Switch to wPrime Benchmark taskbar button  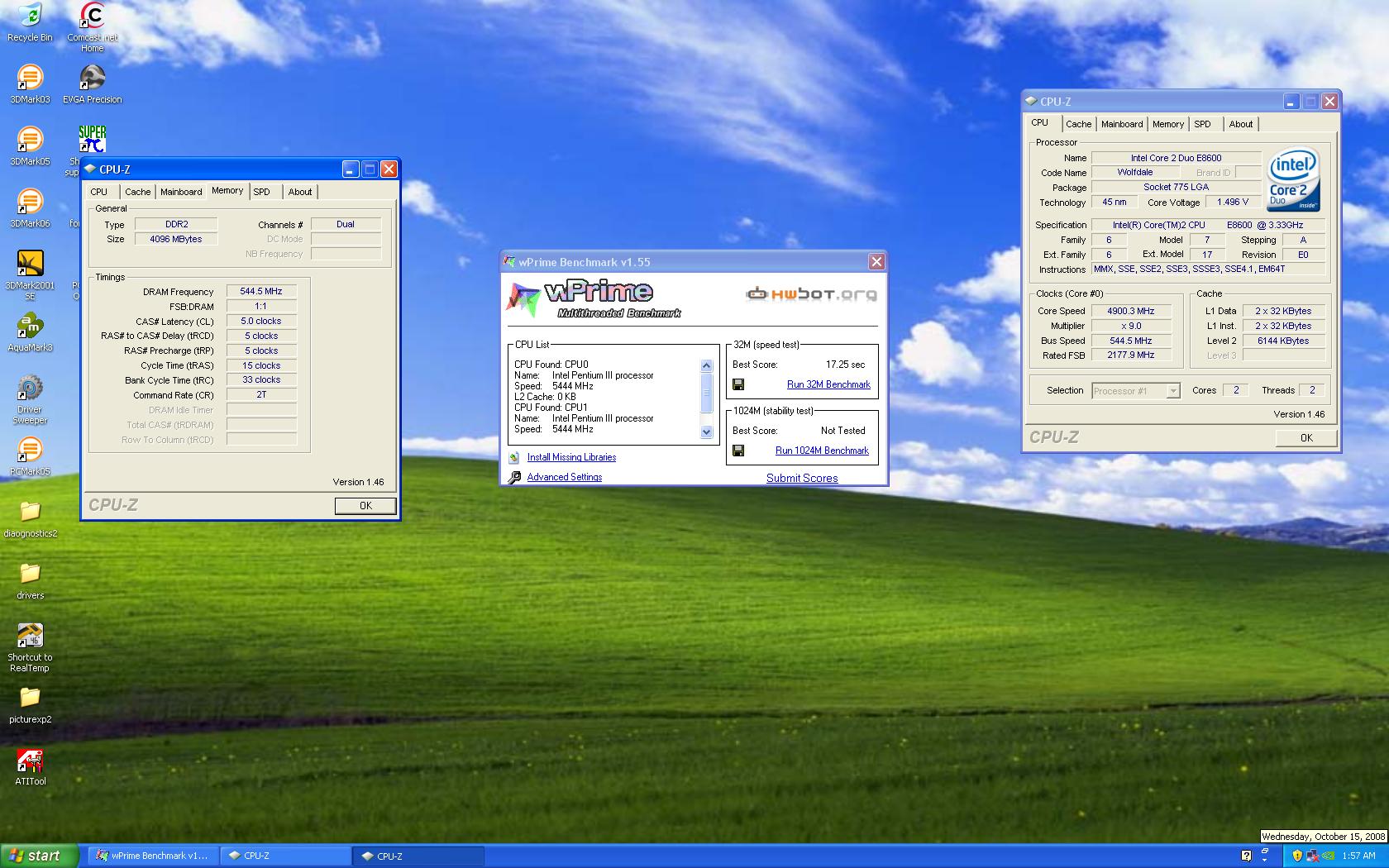click(152, 856)
